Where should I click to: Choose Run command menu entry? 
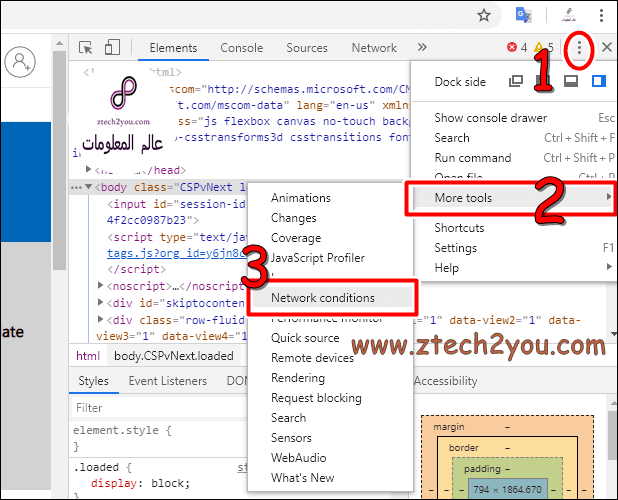tap(514, 158)
